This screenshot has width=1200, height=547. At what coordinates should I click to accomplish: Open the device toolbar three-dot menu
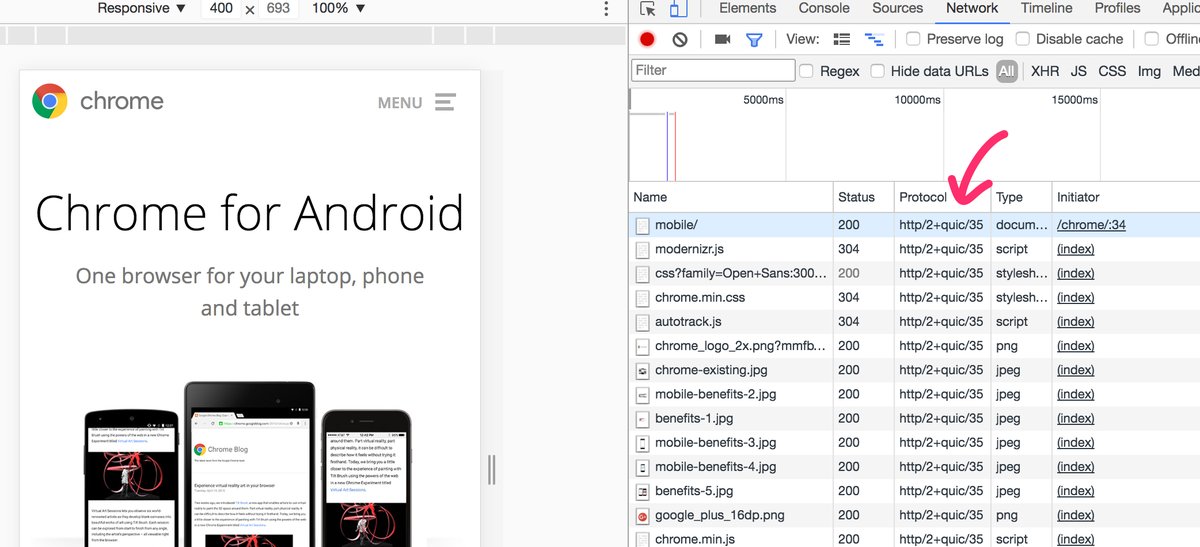606,9
